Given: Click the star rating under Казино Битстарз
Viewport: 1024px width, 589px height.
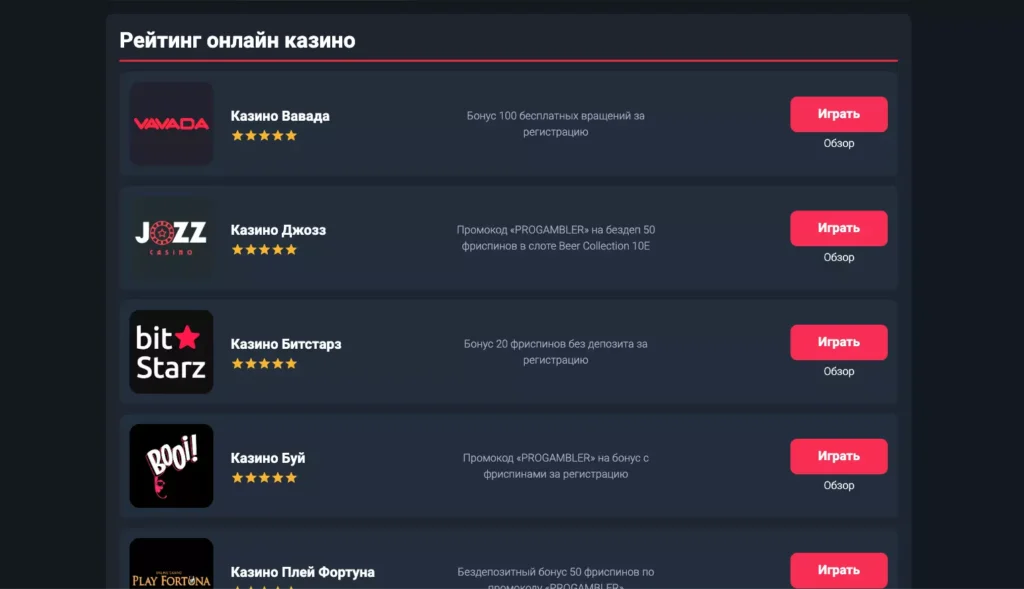Looking at the screenshot, I should click(263, 363).
